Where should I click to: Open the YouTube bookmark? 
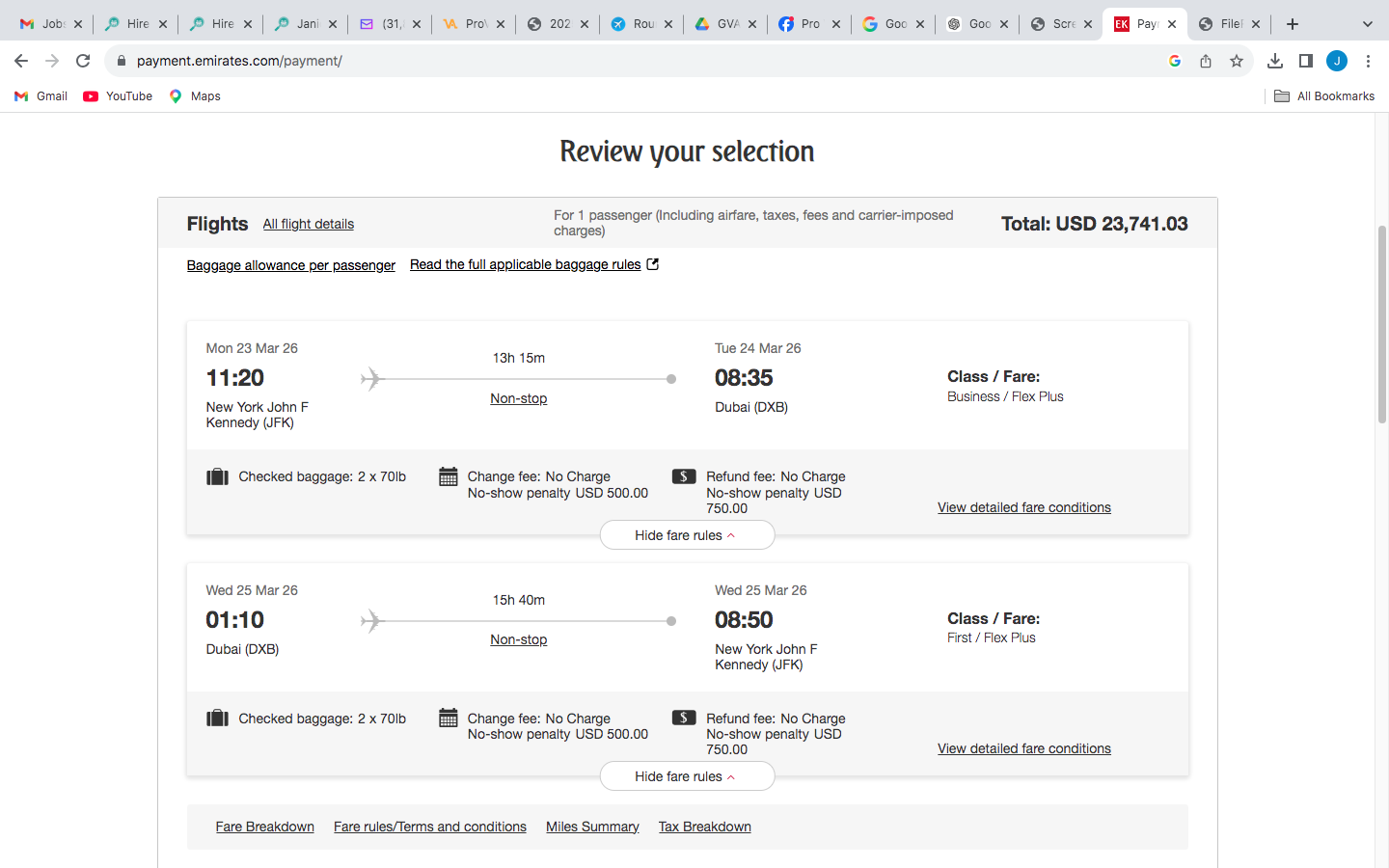(x=118, y=96)
